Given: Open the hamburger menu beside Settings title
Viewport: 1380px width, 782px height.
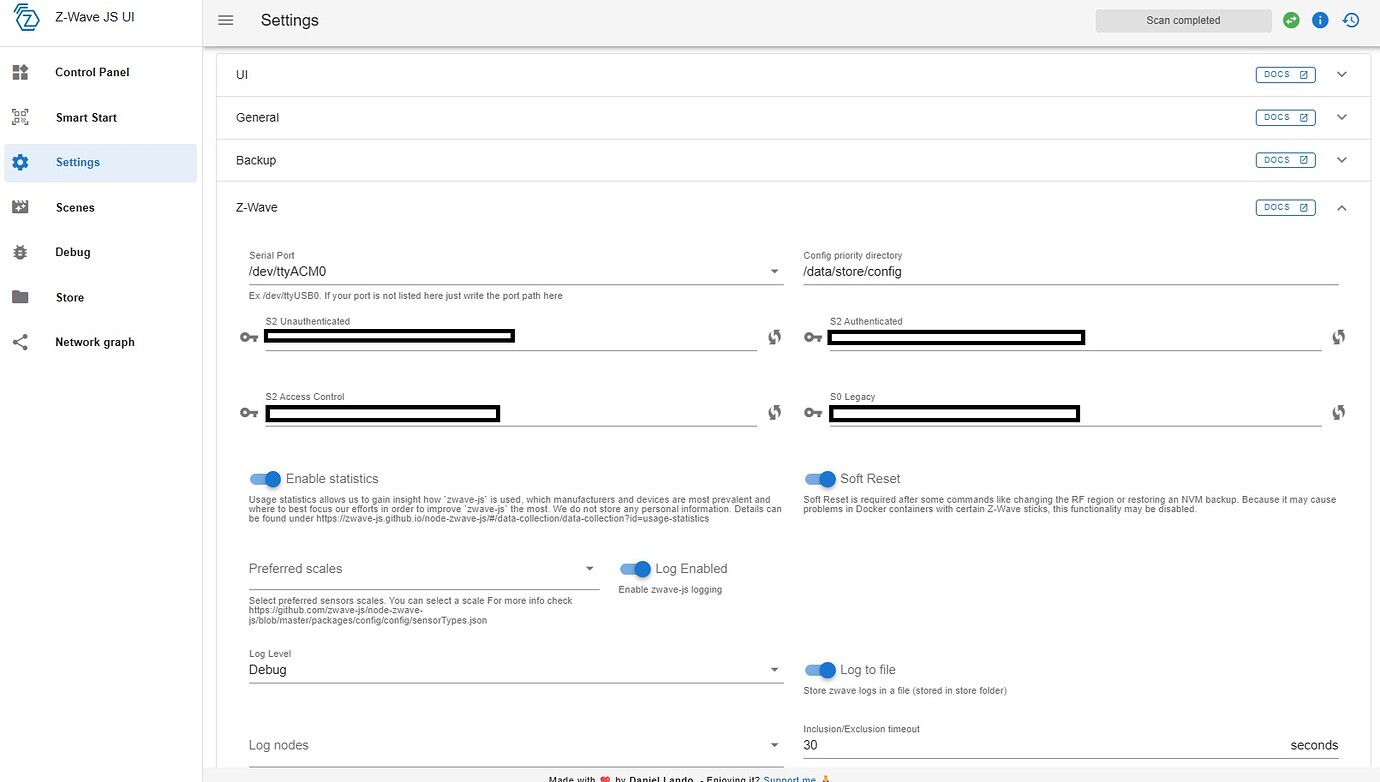Looking at the screenshot, I should coord(225,19).
